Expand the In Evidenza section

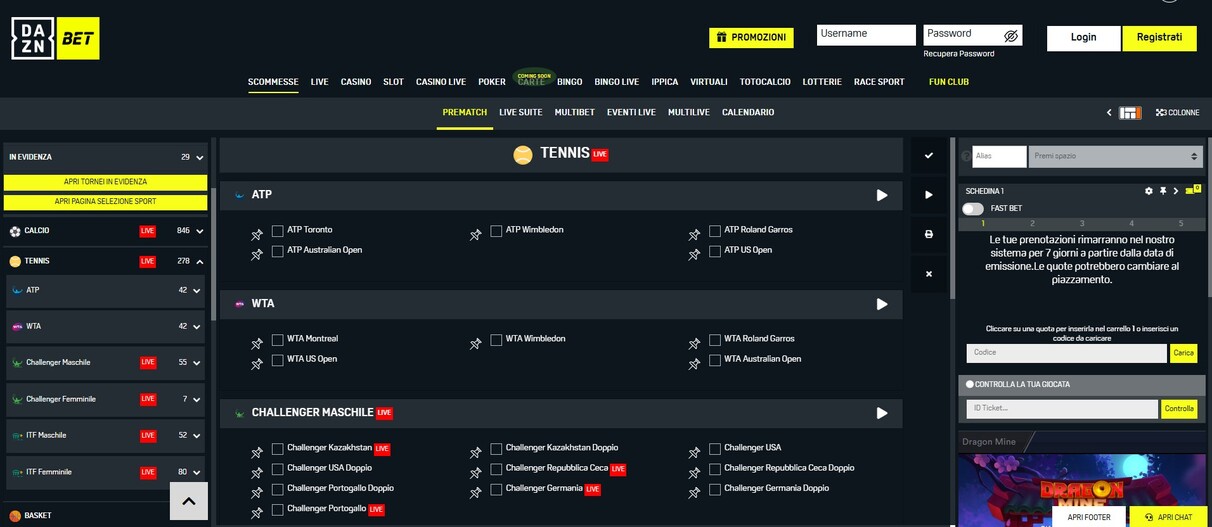[x=105, y=157]
